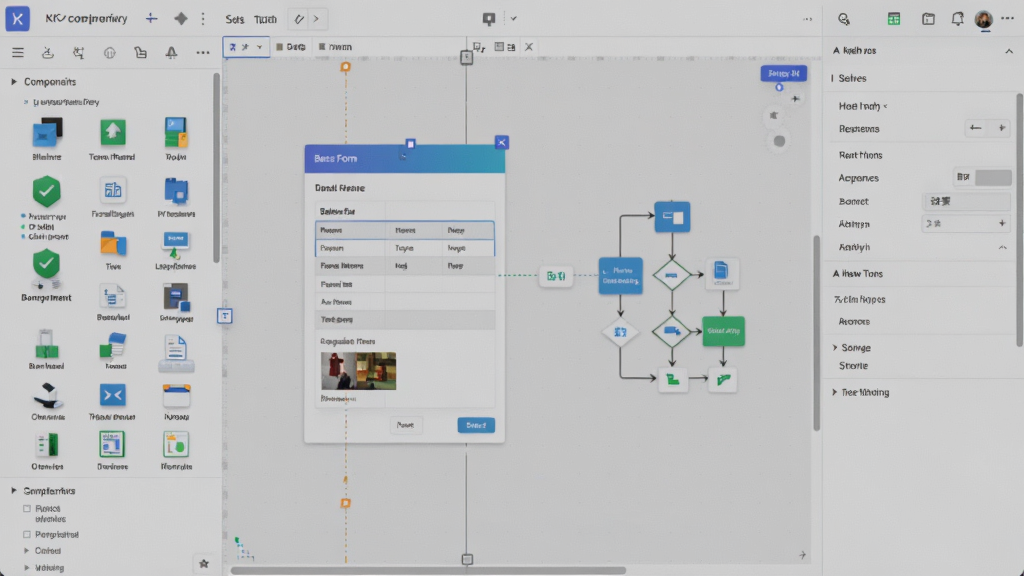This screenshot has width=1024, height=576.
Task: Open the search icon in the top right header
Action: coord(844,19)
